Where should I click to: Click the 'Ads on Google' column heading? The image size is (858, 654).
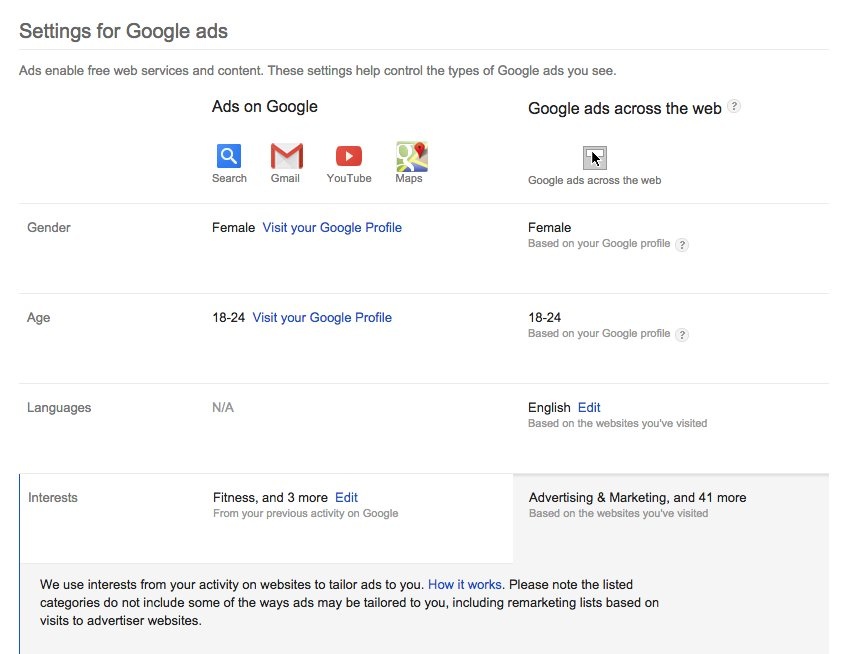point(265,106)
